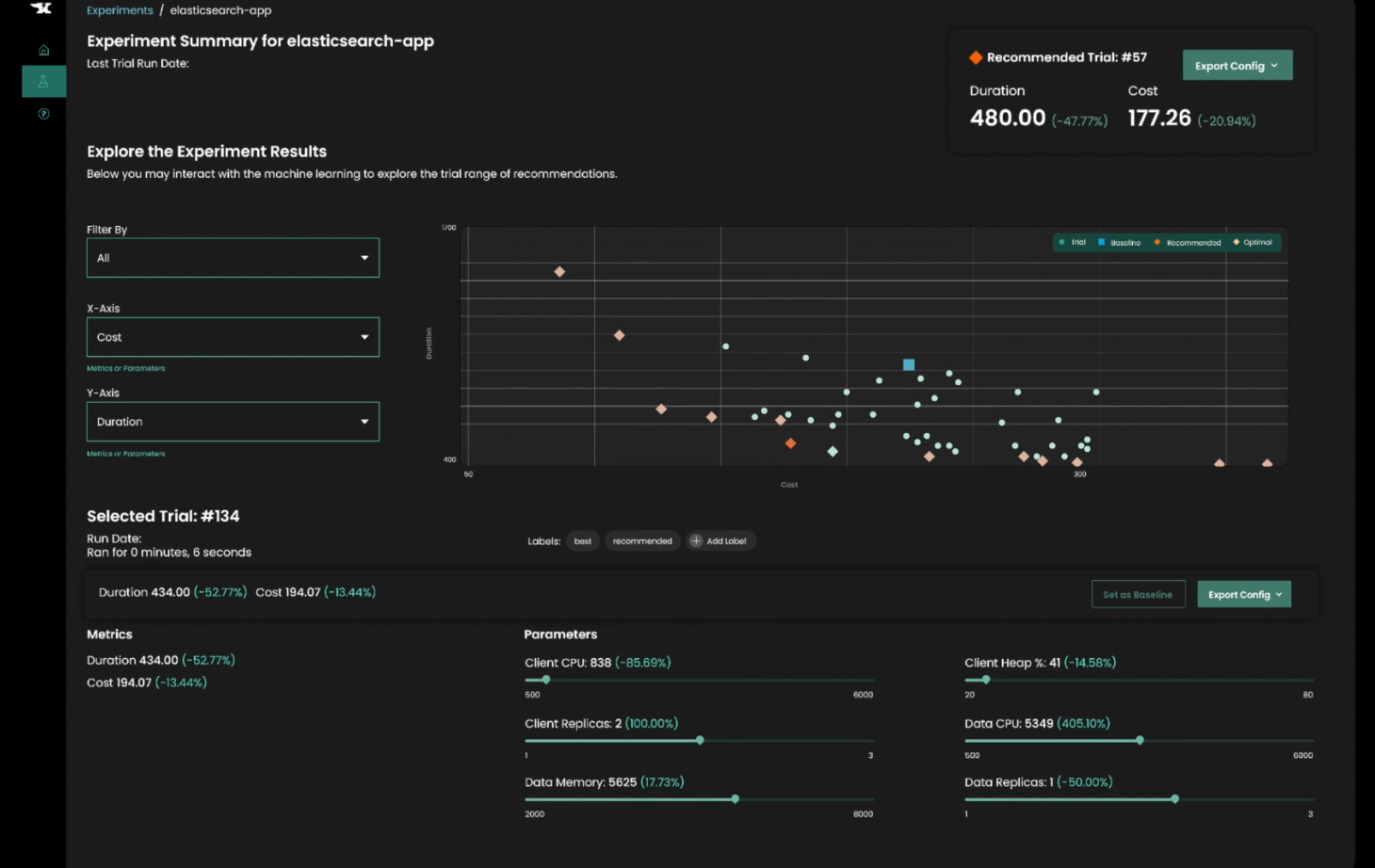Click the white optimal diamond near chart bottom
Image resolution: width=1375 pixels, height=868 pixels.
833,452
